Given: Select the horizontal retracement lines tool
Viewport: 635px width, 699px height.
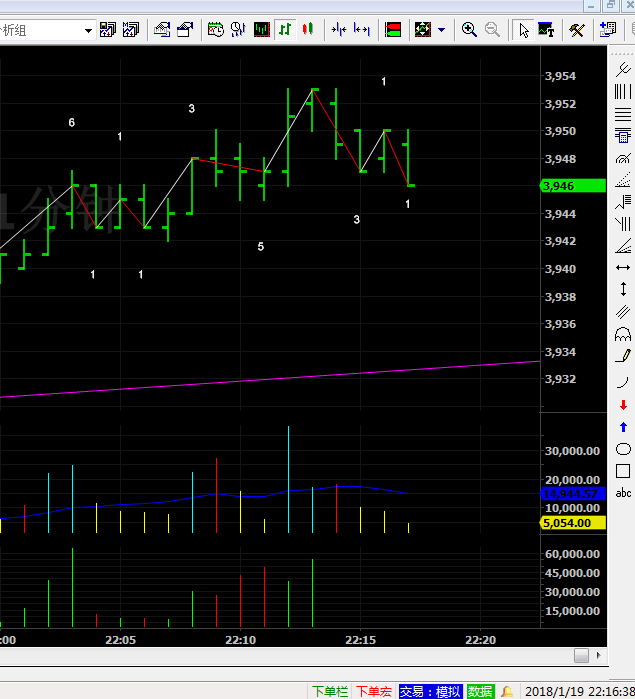Looking at the screenshot, I should point(623,114).
